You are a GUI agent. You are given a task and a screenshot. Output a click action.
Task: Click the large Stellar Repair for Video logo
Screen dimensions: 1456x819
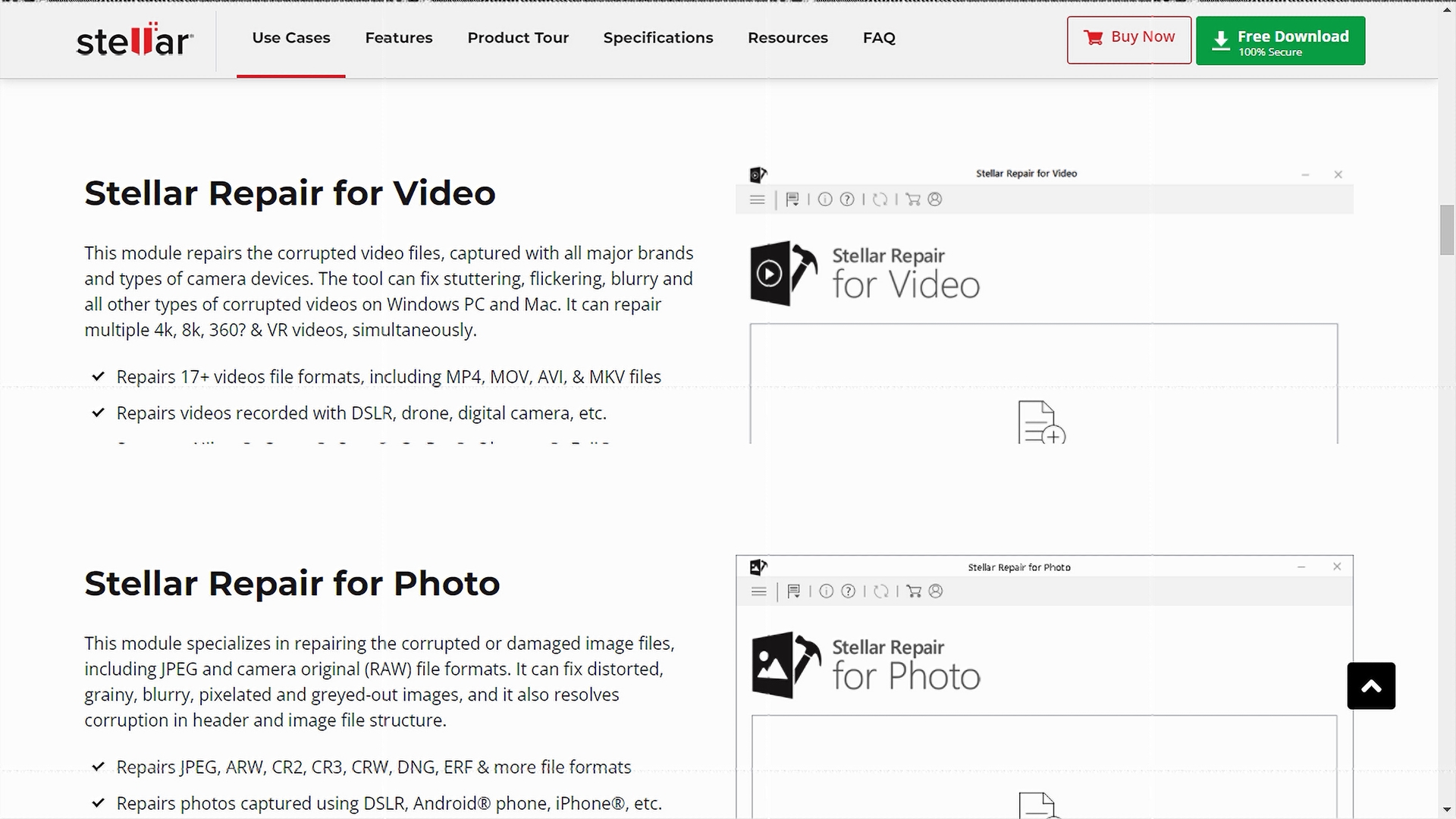865,274
